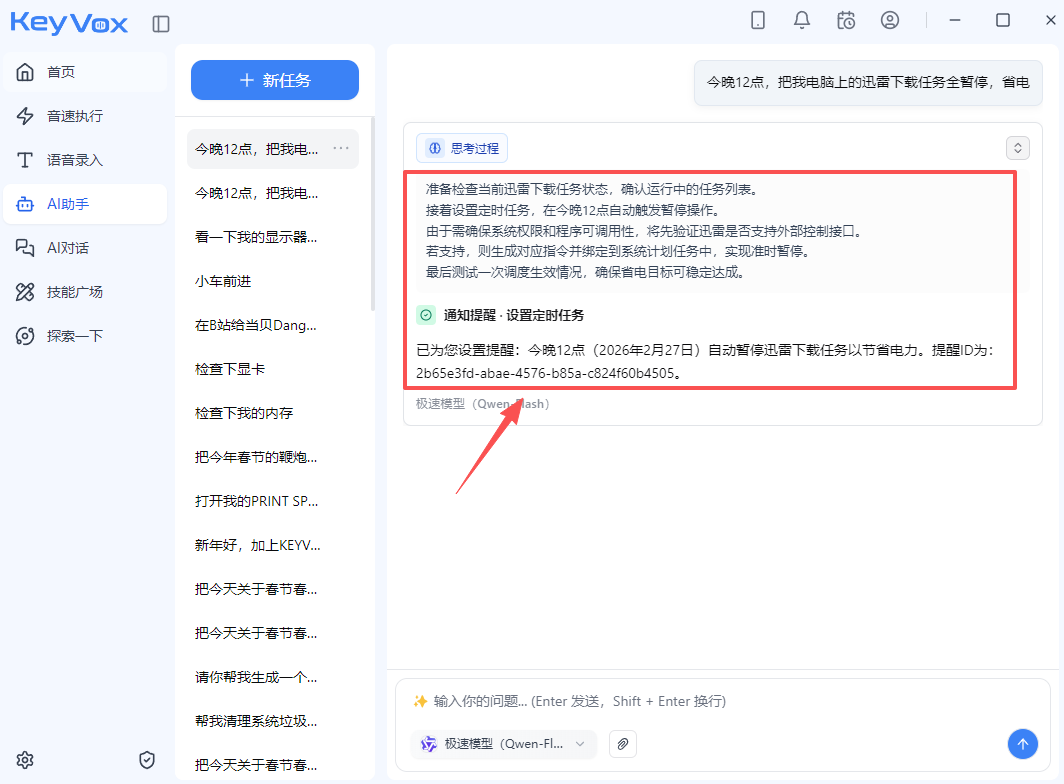Open settings gear at bottom left
Screen dimensions: 1064x784
pyautogui.click(x=25, y=760)
